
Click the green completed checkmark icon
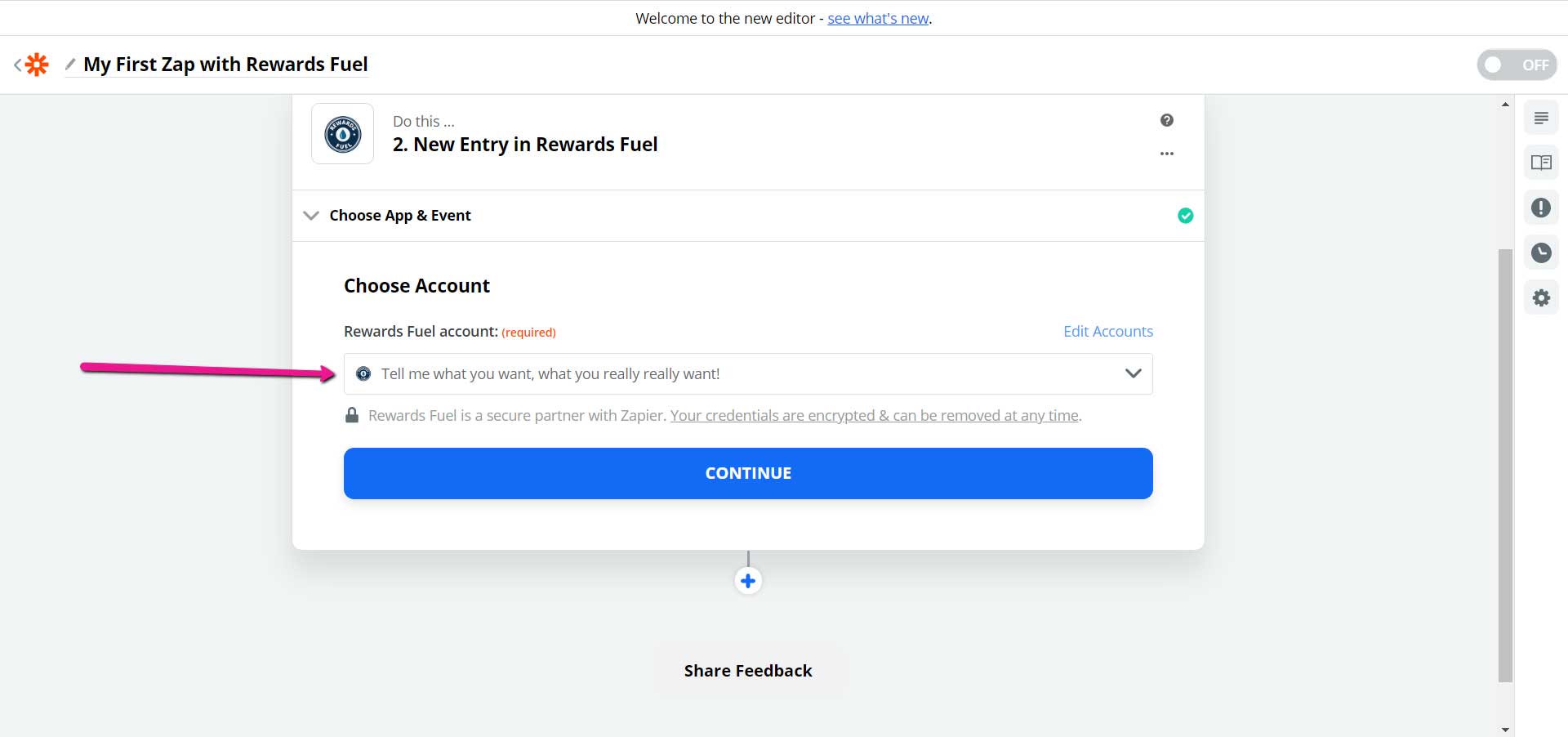[x=1186, y=216]
